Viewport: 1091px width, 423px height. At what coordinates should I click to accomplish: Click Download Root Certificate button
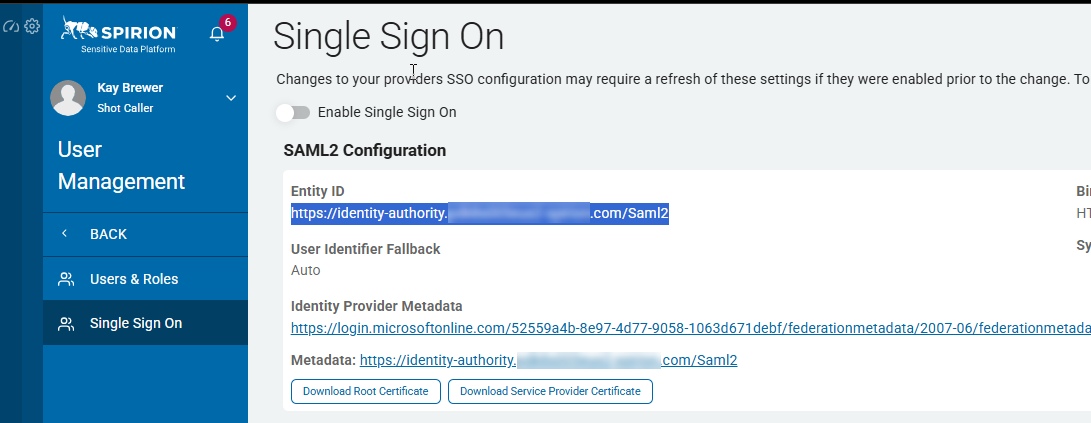pos(365,391)
